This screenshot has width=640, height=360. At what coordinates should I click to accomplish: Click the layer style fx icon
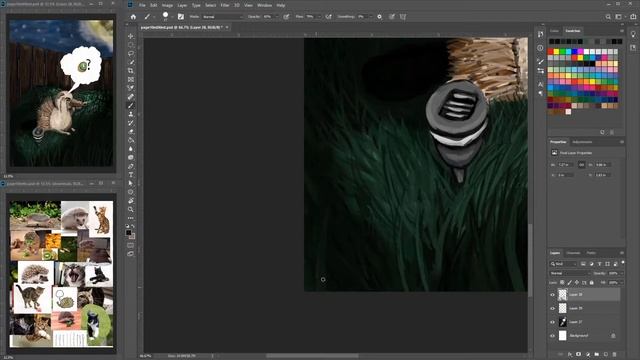(x=570, y=354)
